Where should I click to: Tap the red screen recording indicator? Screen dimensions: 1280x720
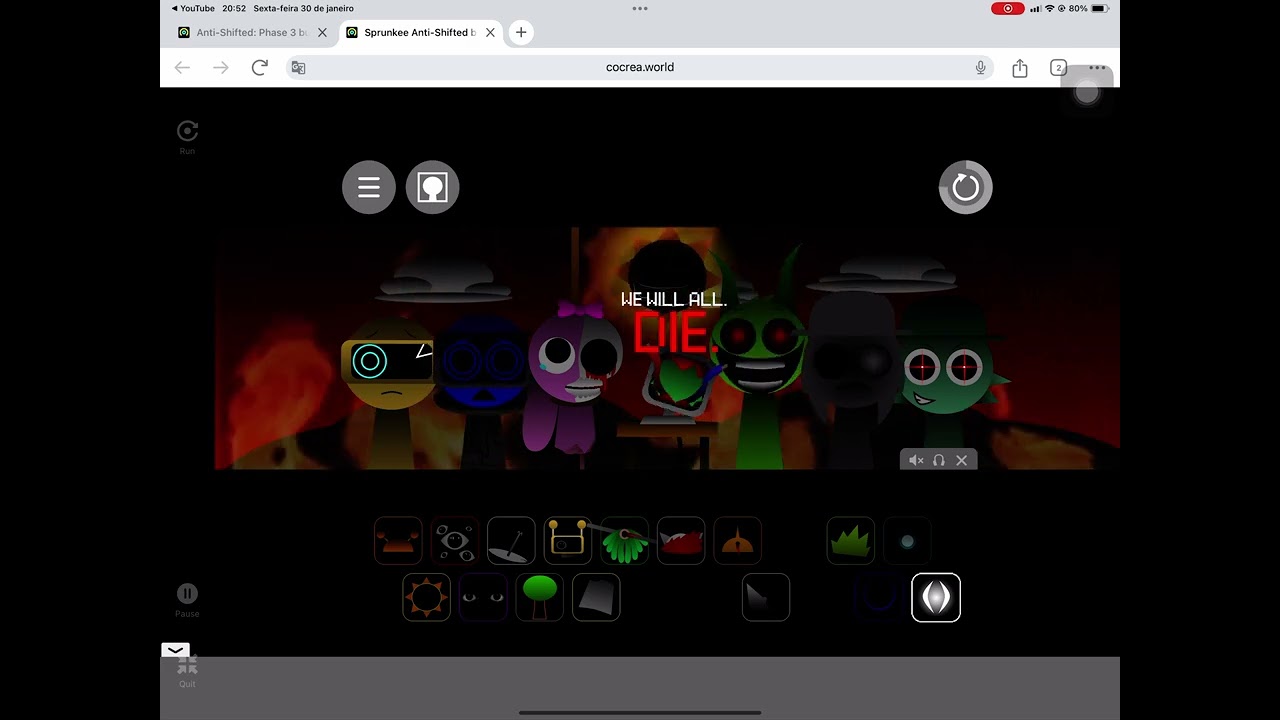[1007, 8]
